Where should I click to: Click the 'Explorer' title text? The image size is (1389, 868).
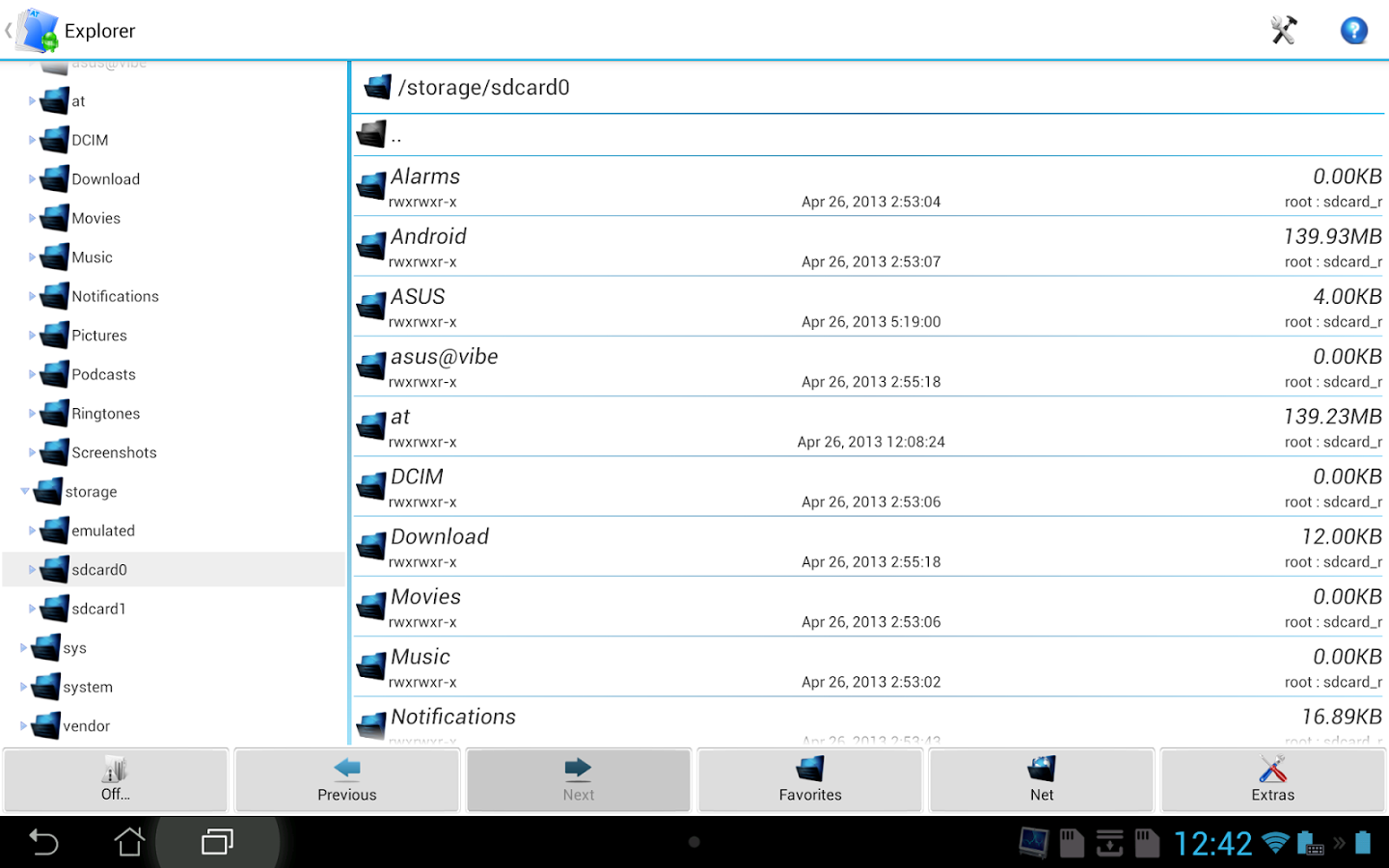[x=100, y=31]
